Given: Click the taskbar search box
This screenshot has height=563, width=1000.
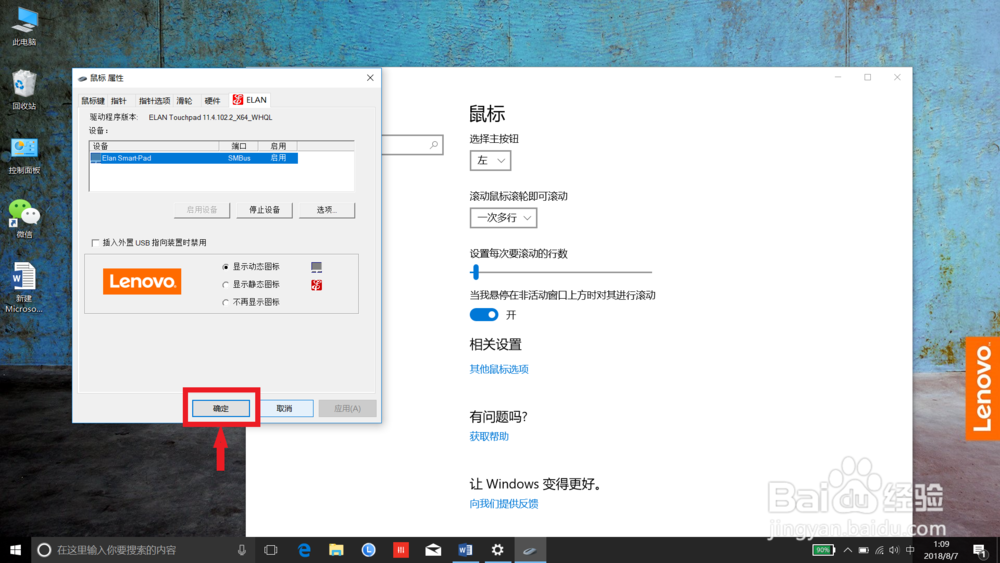Looking at the screenshot, I should [x=141, y=550].
